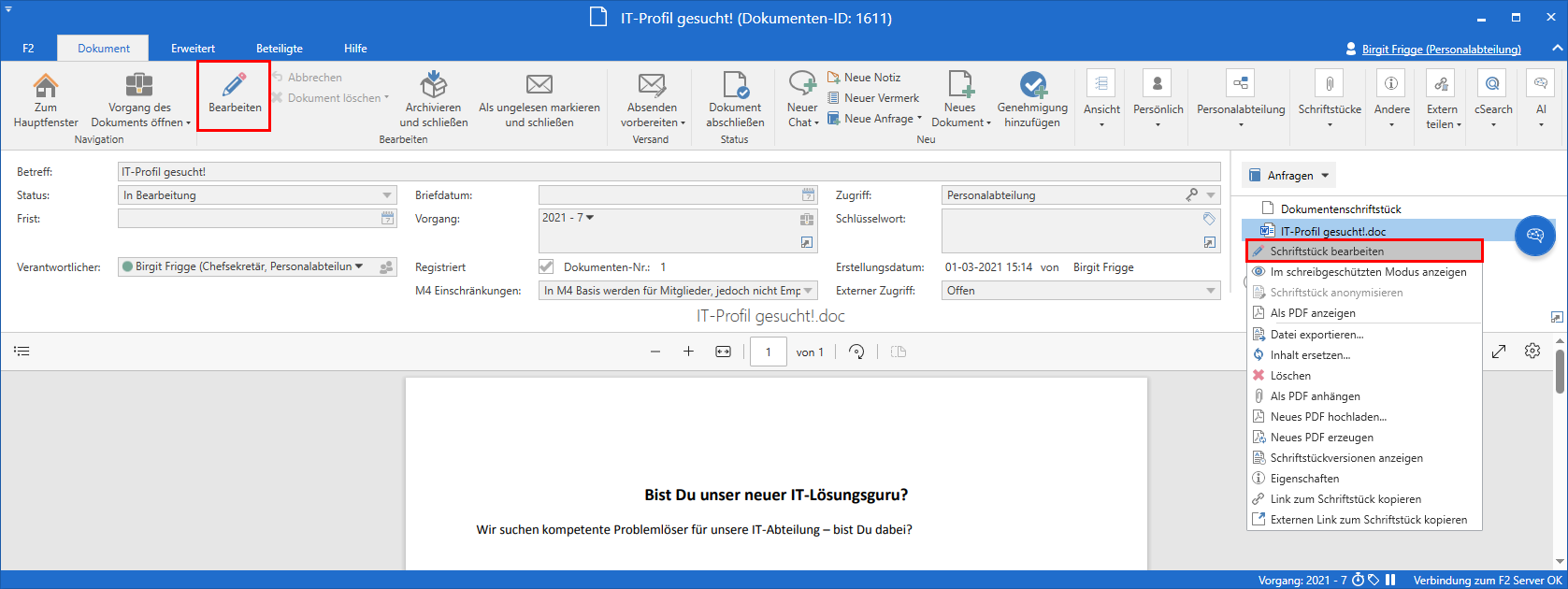Go to Zum Hauptfenster home icon
This screenshot has width=1568, height=589.
pyautogui.click(x=45, y=86)
